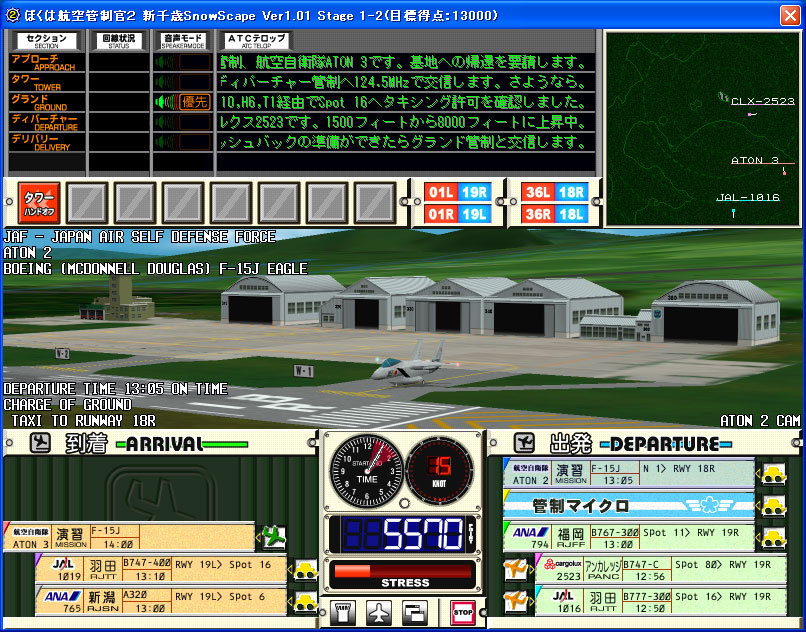The image size is (806, 632).
Task: Click the Tower handoff command button
Action: tap(39, 203)
